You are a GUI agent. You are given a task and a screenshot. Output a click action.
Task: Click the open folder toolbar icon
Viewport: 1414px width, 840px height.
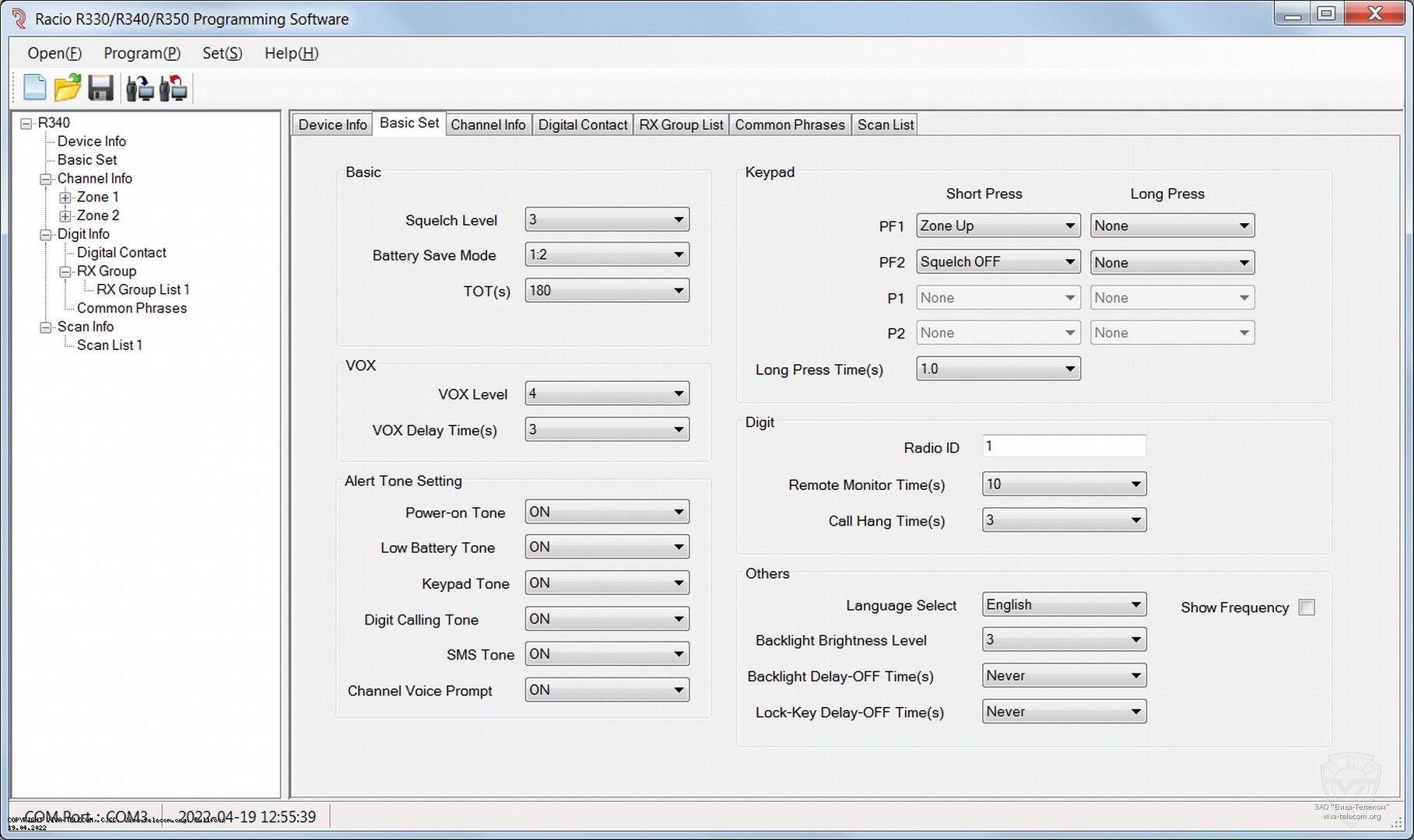[68, 88]
